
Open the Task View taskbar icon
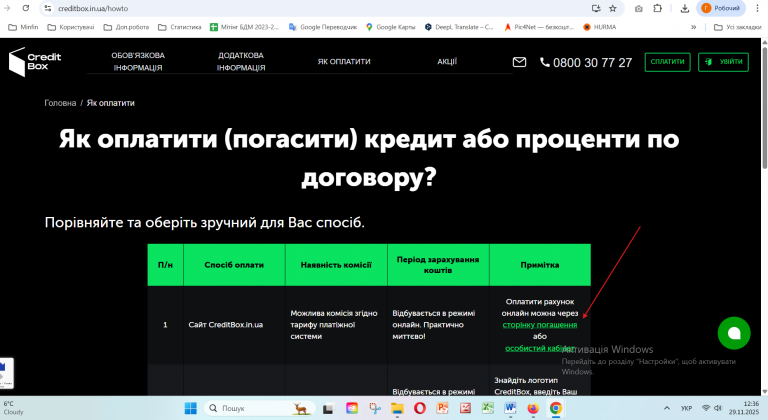(x=328, y=408)
